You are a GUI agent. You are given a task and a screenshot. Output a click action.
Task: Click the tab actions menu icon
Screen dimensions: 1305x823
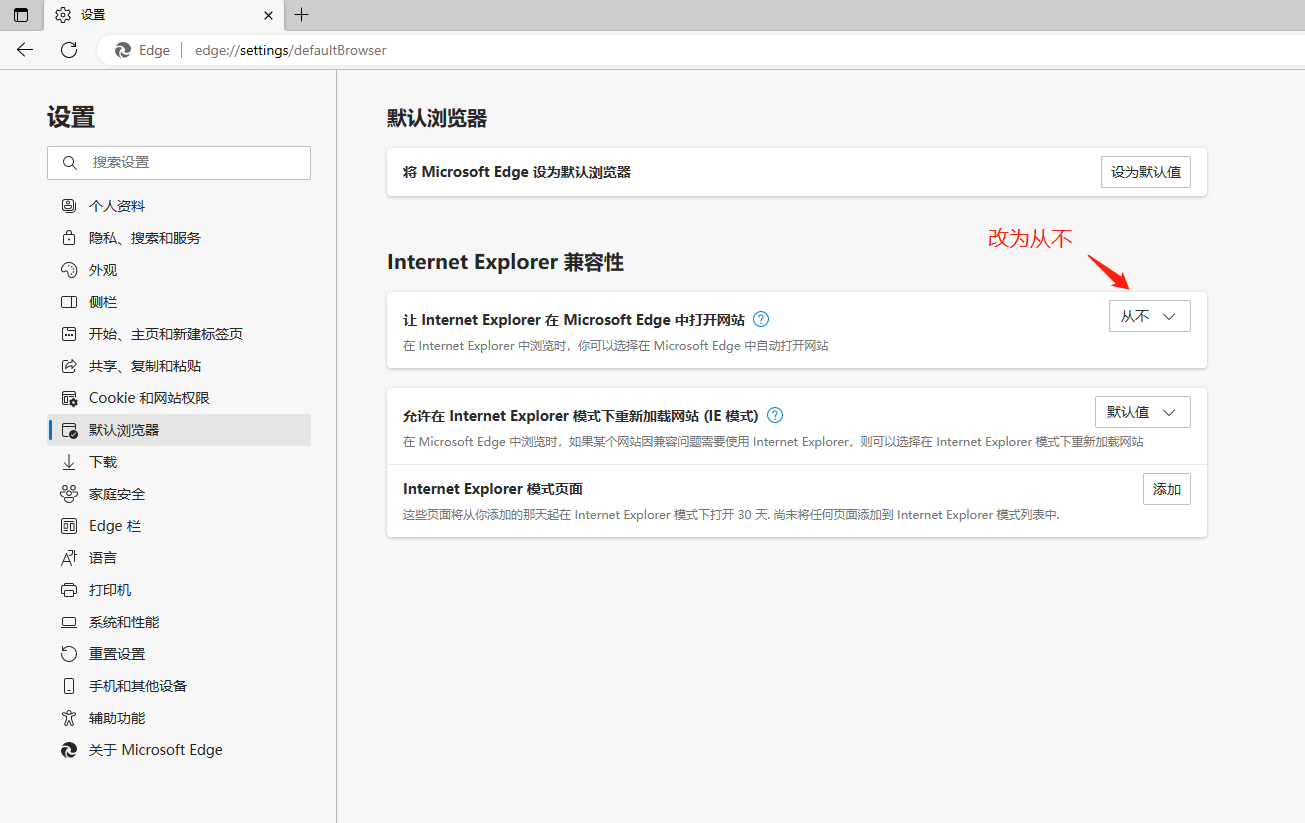[x=21, y=15]
